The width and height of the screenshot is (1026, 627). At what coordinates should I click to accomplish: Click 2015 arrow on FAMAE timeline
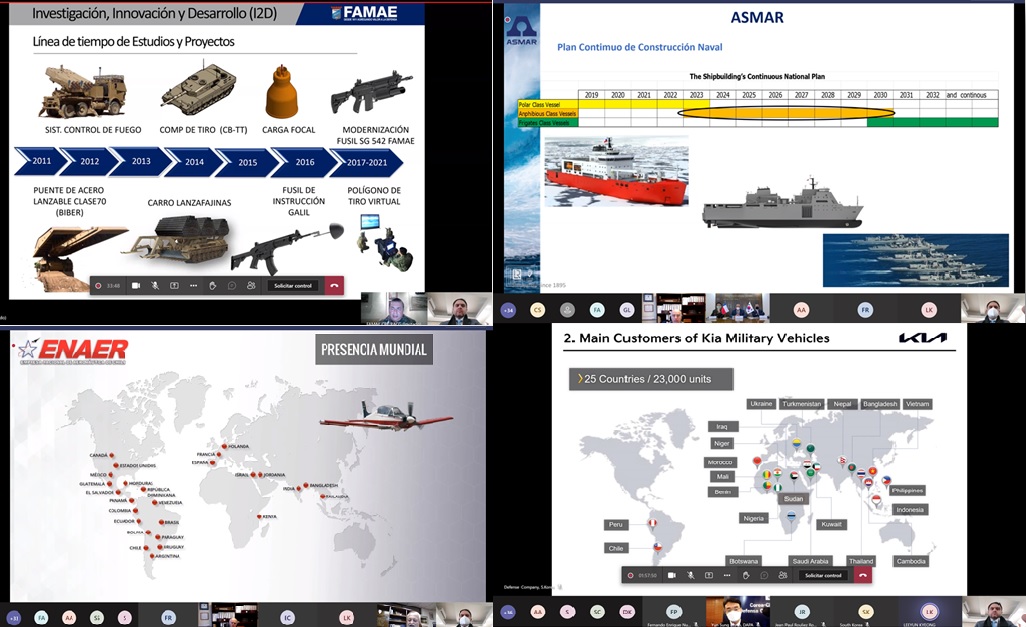click(247, 162)
